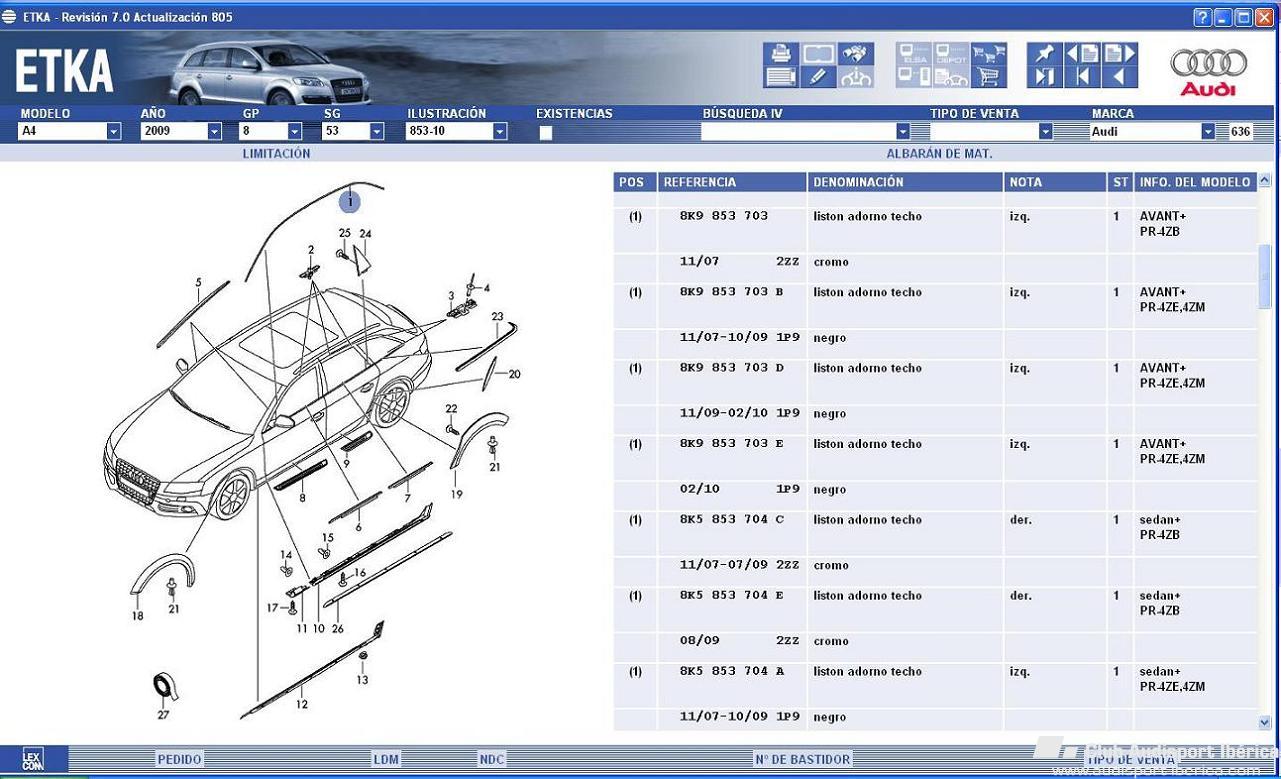Open the Año dropdown showing 2009
1281x779 pixels.
pyautogui.click(x=214, y=131)
